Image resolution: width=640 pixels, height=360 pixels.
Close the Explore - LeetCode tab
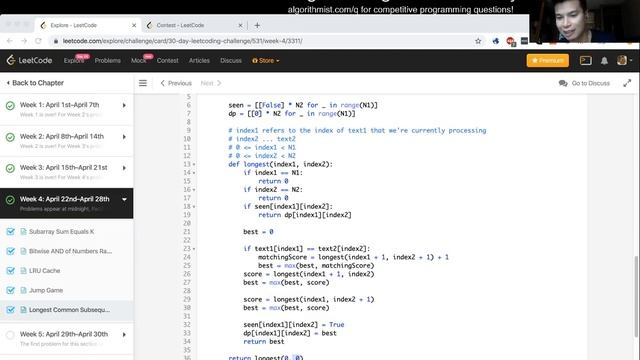point(134,25)
